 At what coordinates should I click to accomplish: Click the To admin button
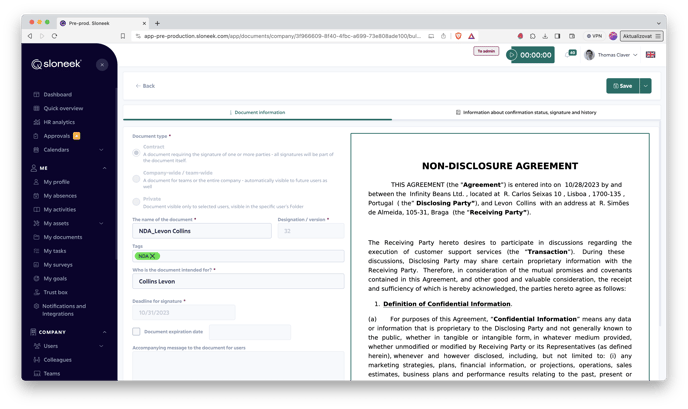(486, 51)
